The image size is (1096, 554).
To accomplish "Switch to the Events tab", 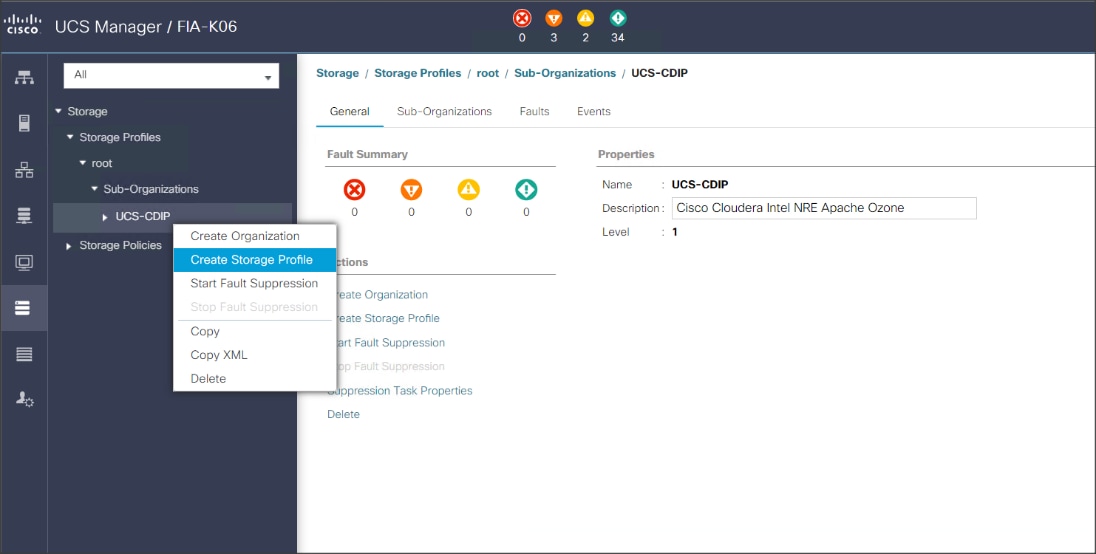I will [593, 111].
